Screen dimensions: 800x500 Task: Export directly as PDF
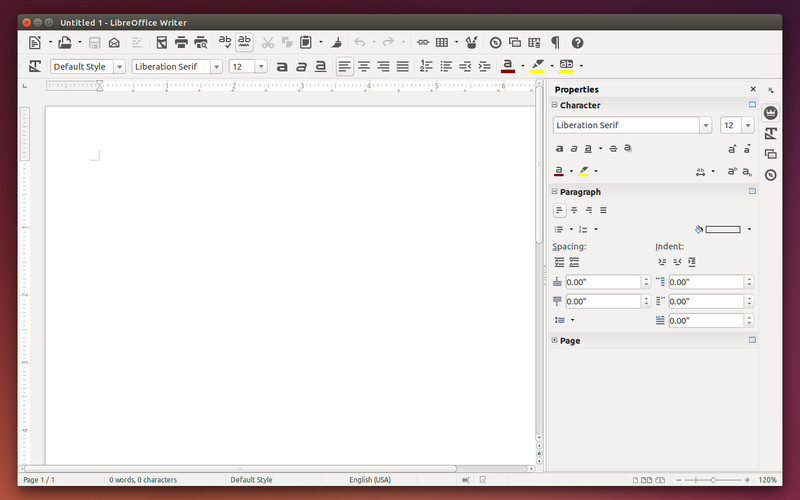[x=162, y=43]
